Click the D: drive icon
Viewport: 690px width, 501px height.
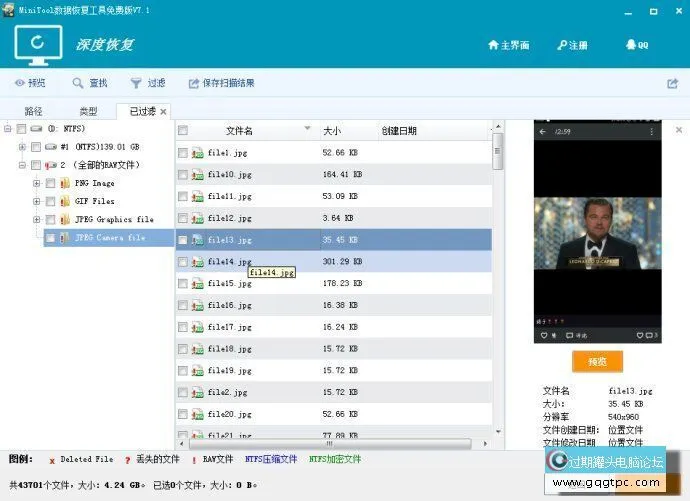pyautogui.click(x=36, y=128)
